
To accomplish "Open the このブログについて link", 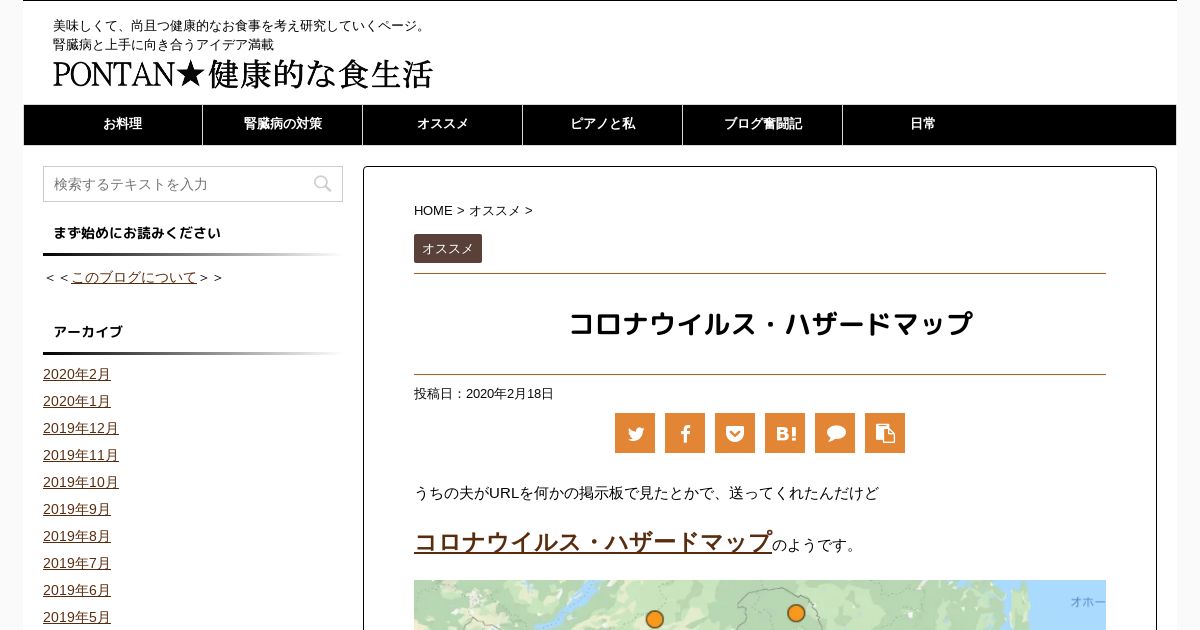I will coord(134,277).
